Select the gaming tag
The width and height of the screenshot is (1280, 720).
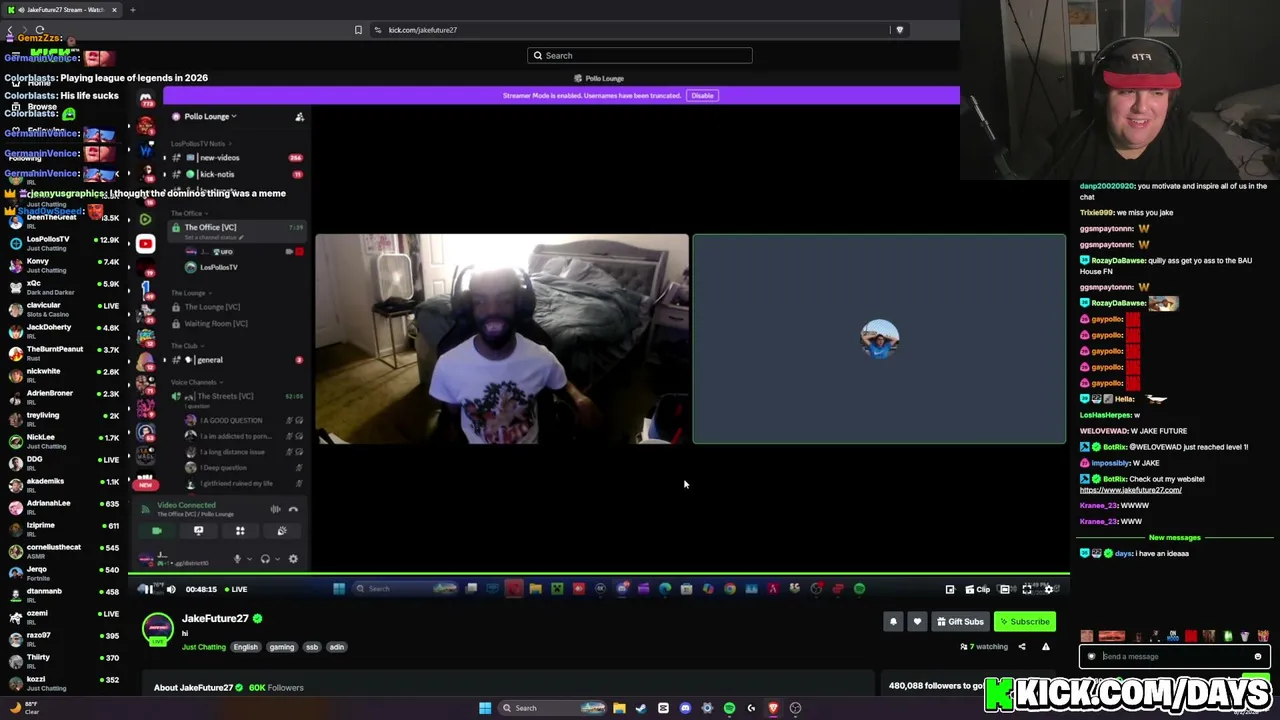(281, 647)
